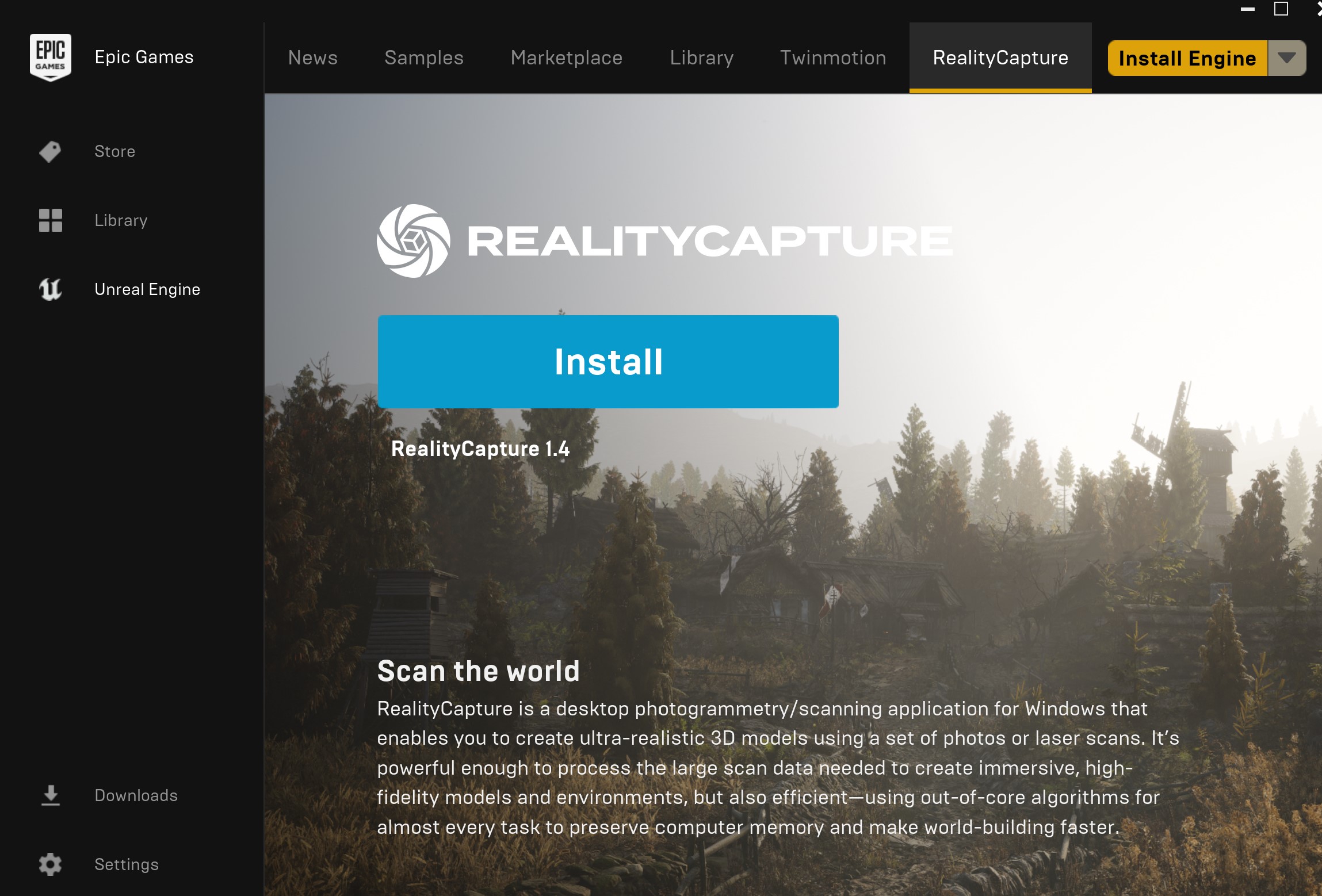This screenshot has height=896, width=1322.
Task: Click the yellow Install Engine button
Action: pyautogui.click(x=1187, y=58)
